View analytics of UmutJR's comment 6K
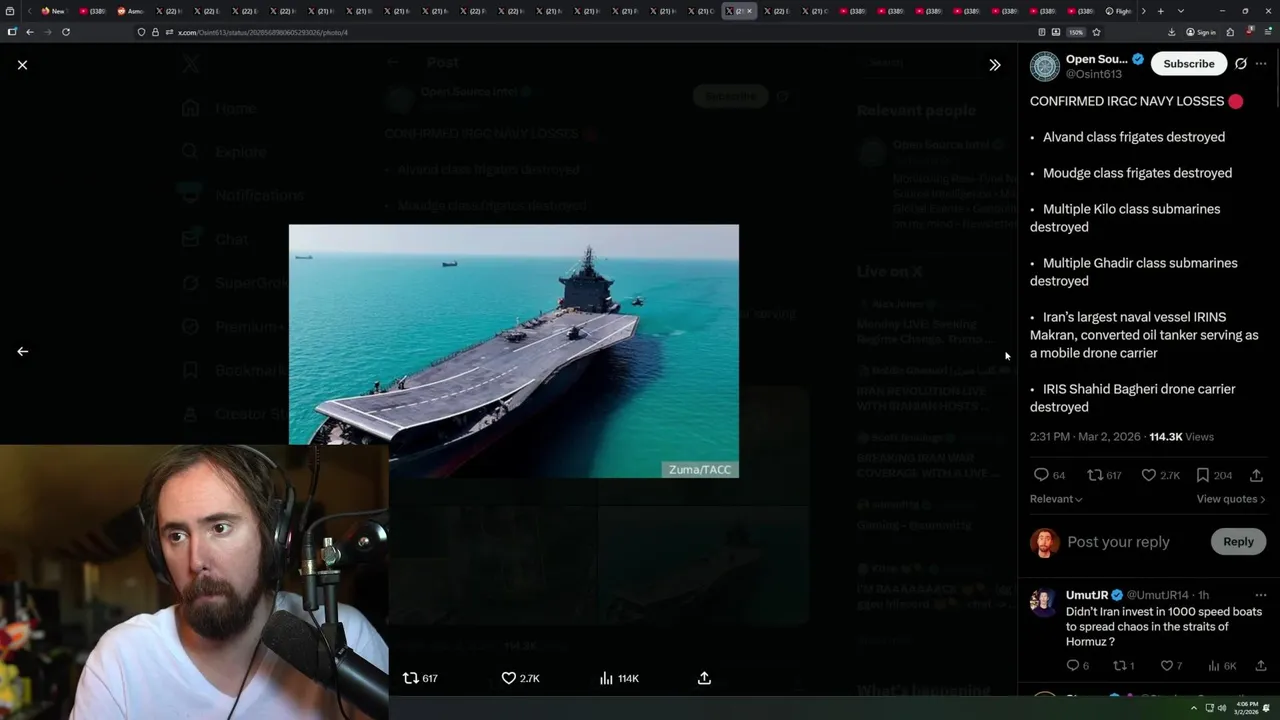1280x720 pixels. click(x=1221, y=666)
